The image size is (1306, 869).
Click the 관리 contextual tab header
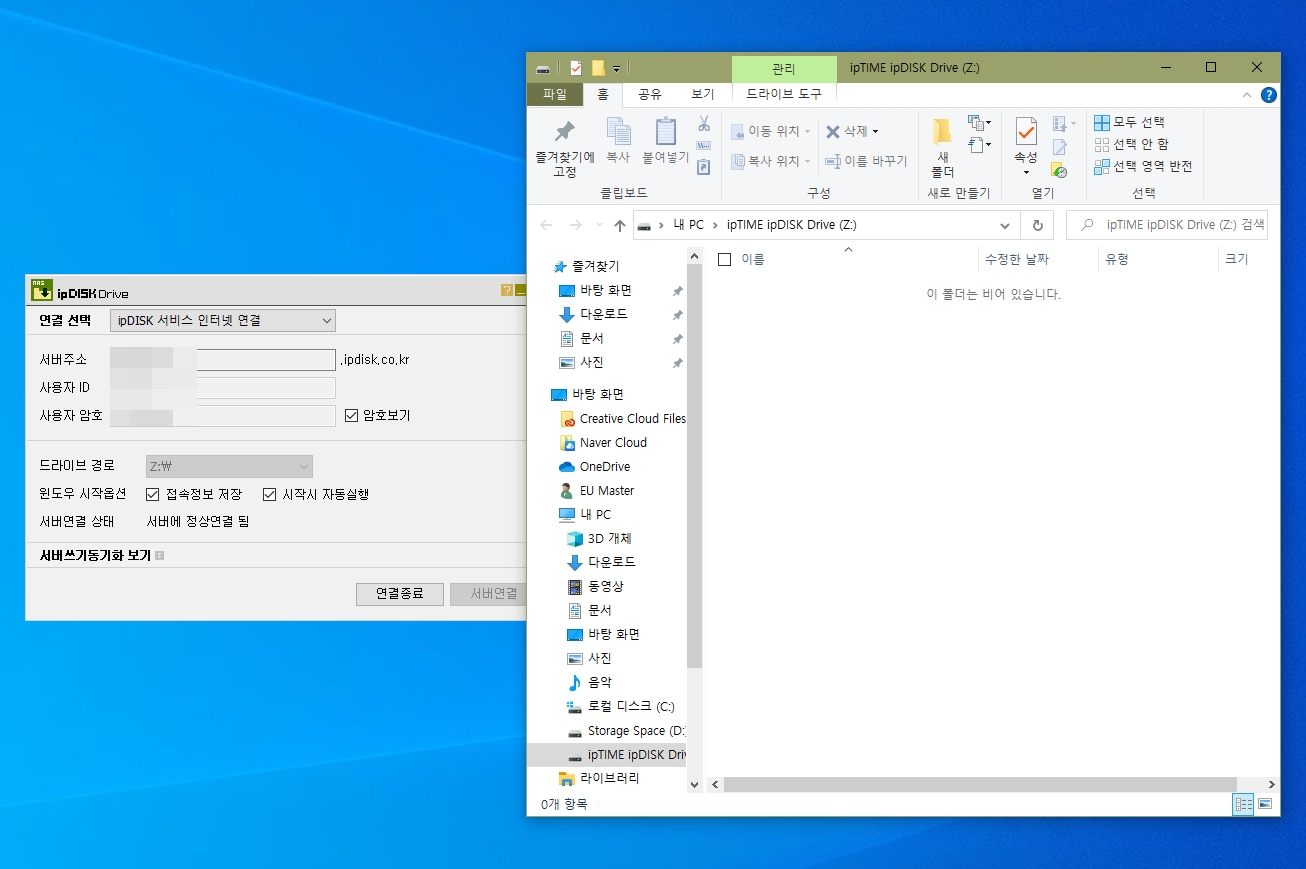tap(784, 68)
